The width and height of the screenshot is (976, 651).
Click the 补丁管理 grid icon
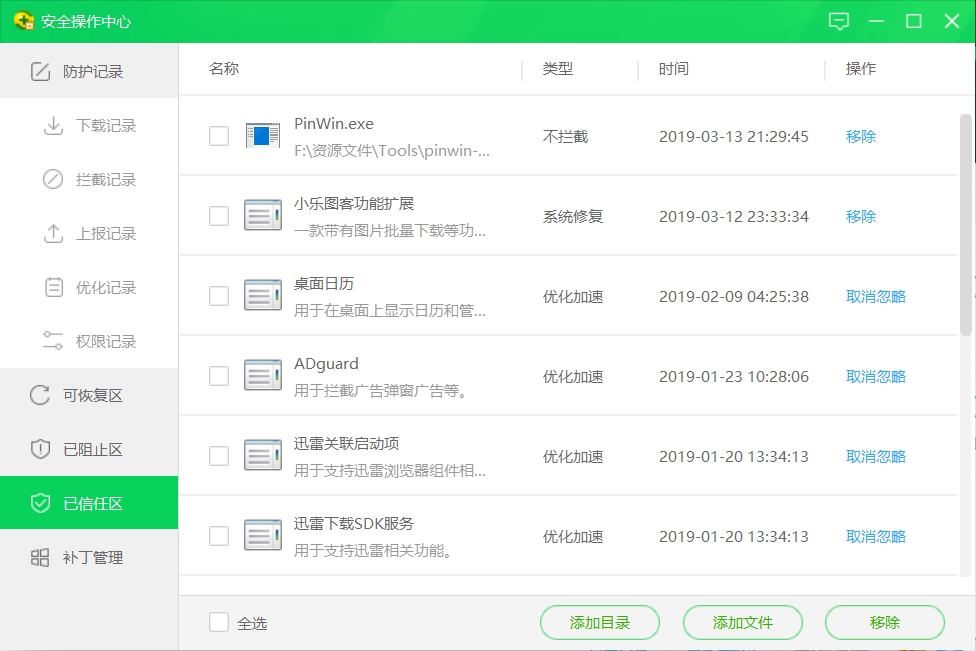click(x=40, y=557)
